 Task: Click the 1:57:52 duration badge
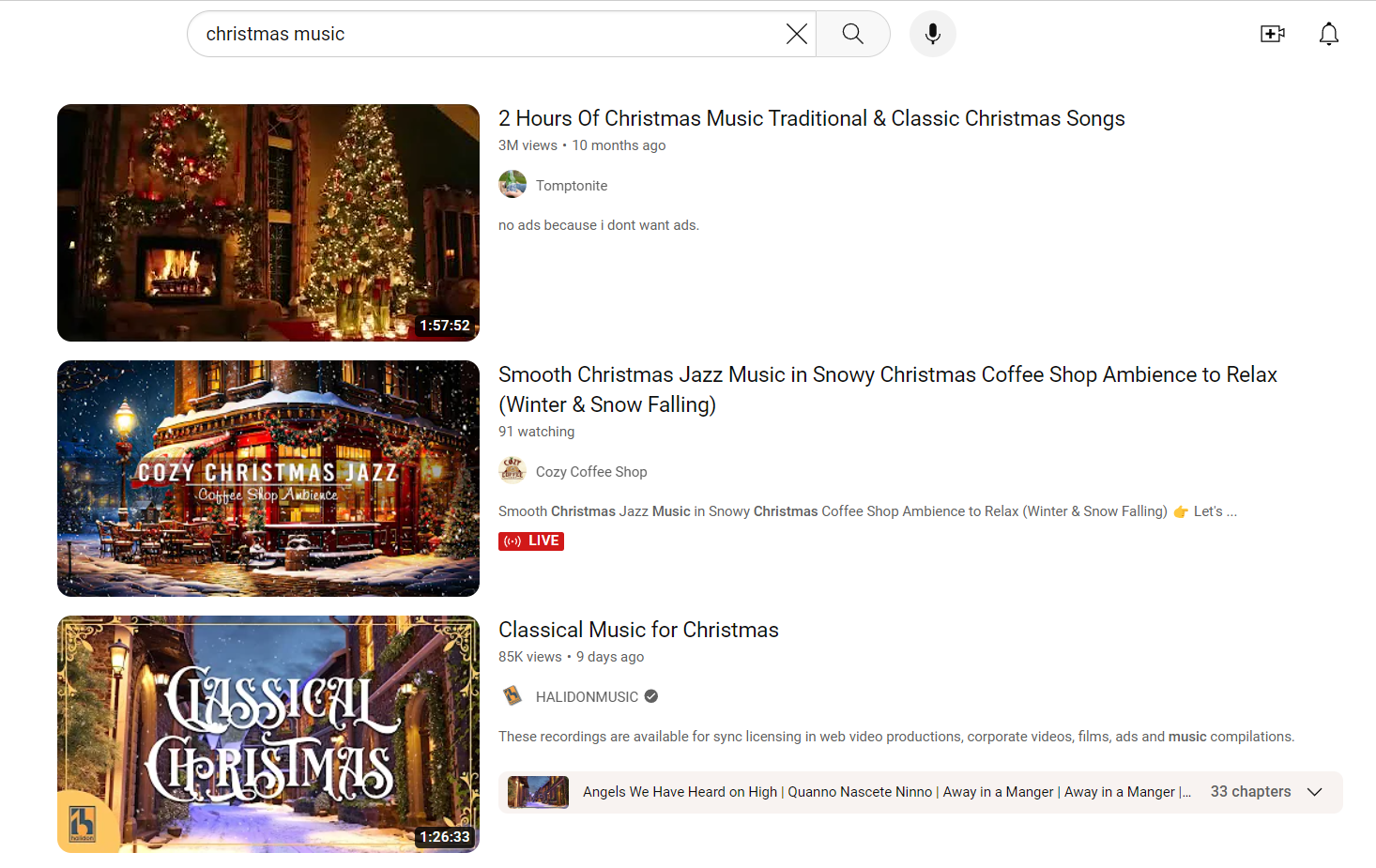tap(445, 326)
